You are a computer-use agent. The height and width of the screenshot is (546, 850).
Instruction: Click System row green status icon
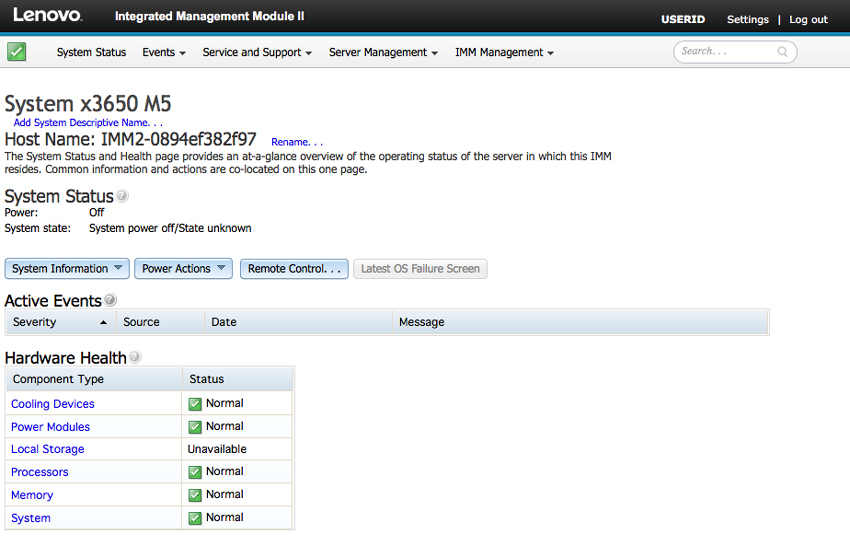tap(195, 518)
